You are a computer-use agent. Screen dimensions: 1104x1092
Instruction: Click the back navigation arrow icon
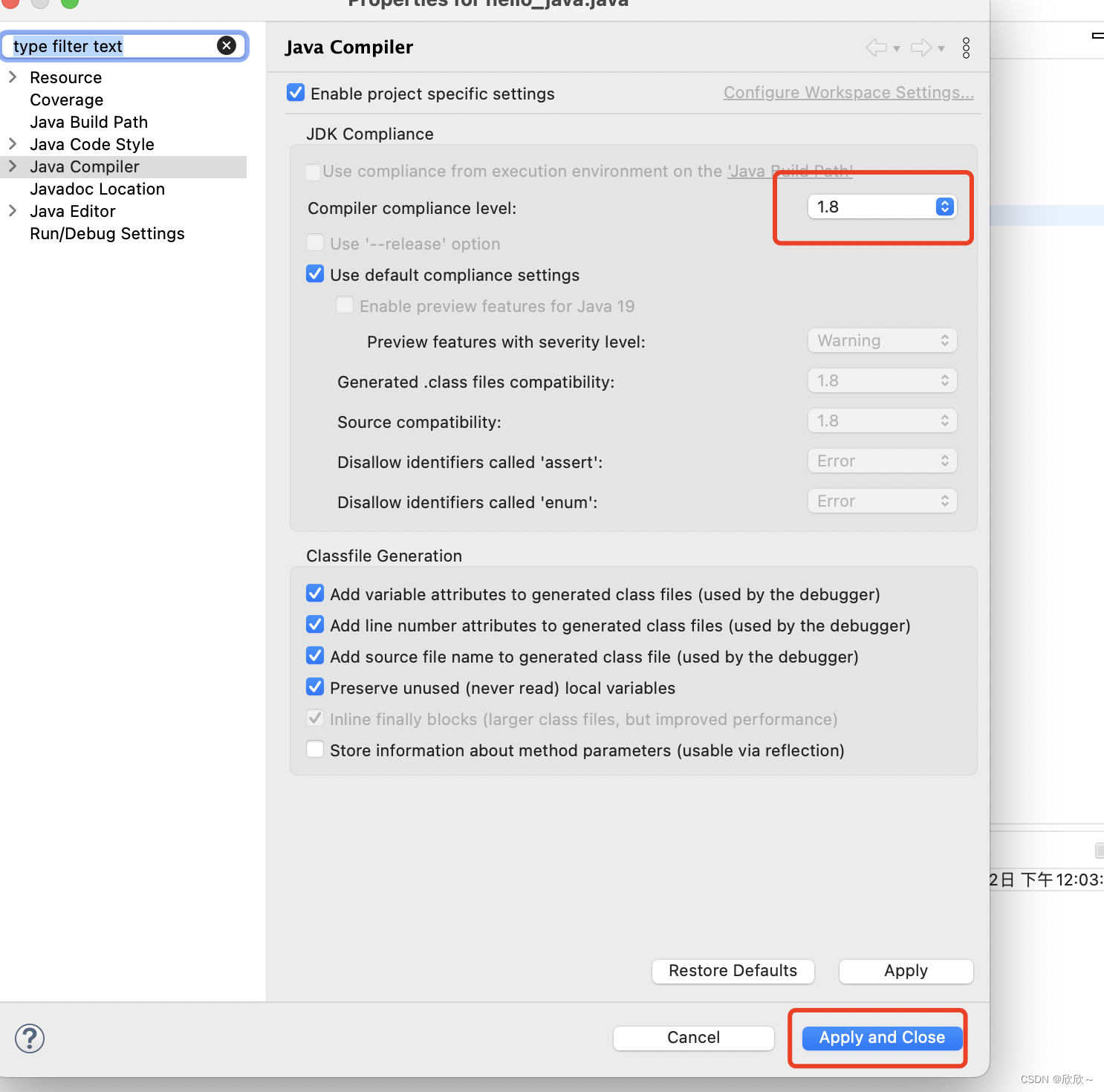(x=876, y=48)
